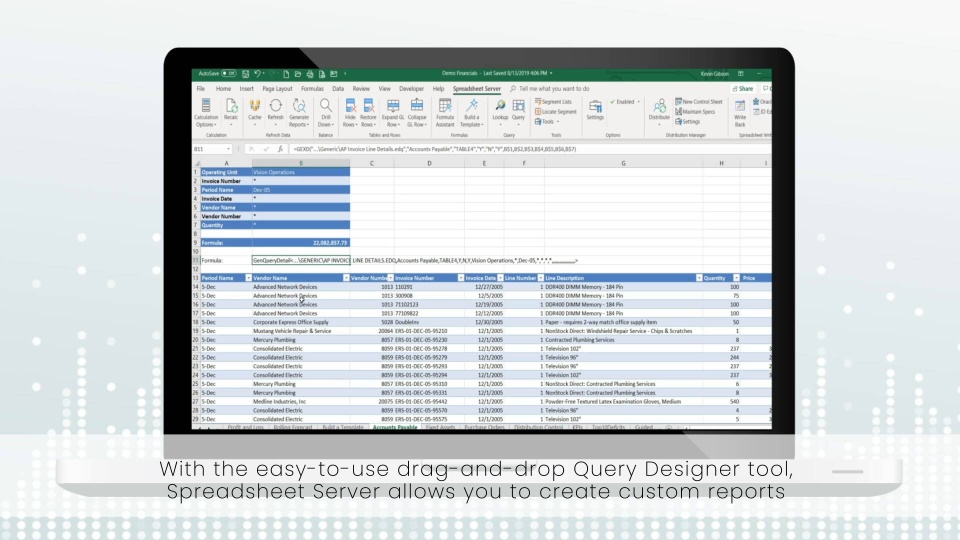The image size is (960, 540).
Task: Click New Control Sheet button
Action: (x=699, y=102)
